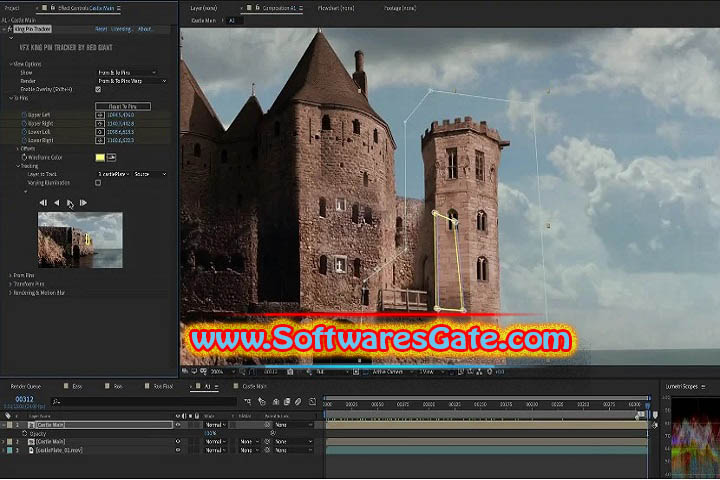The width and height of the screenshot is (720, 480).
Task: Click the timeline layer search field
Action: 143,401
